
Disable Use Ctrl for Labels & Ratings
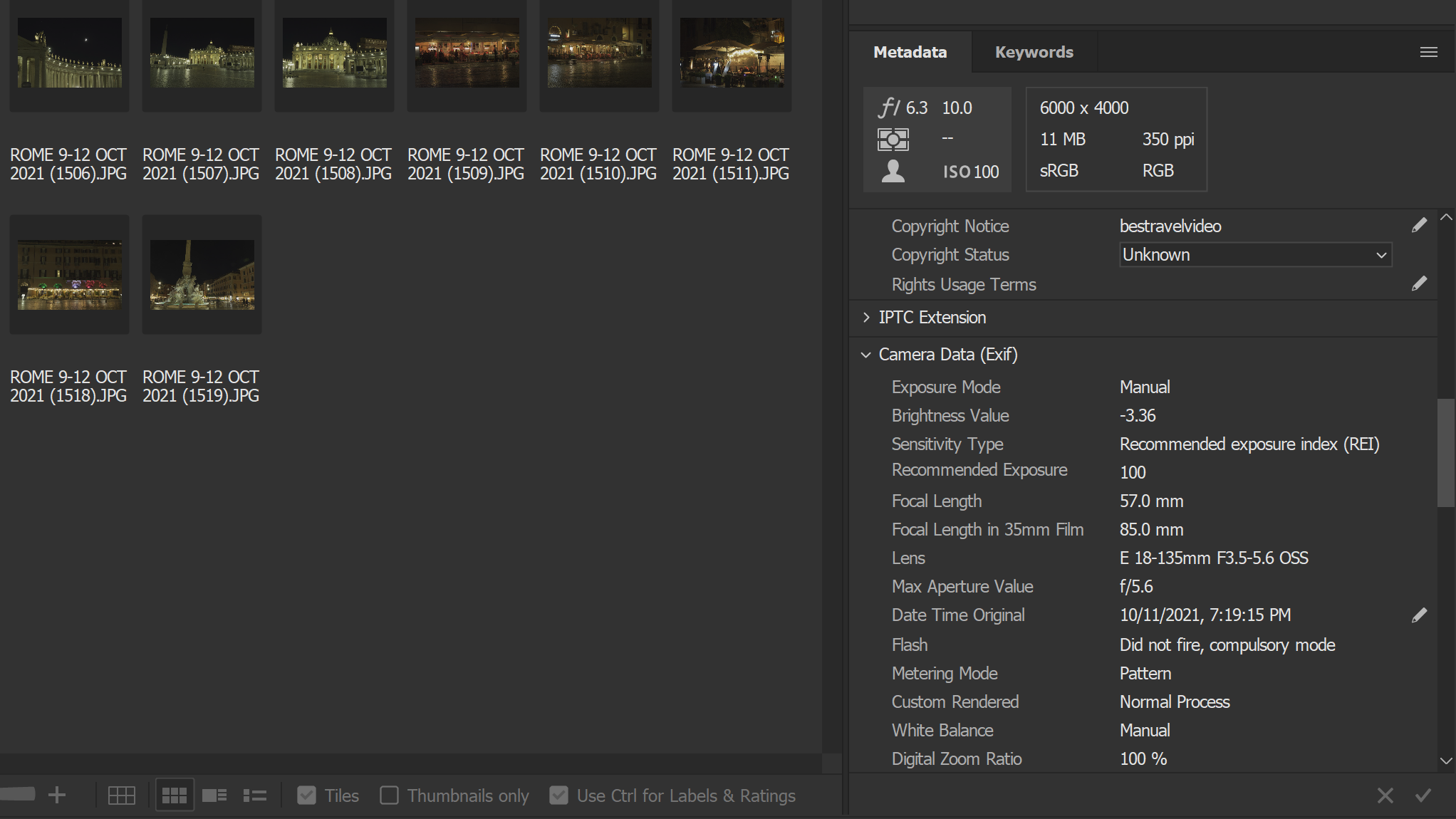(558, 795)
